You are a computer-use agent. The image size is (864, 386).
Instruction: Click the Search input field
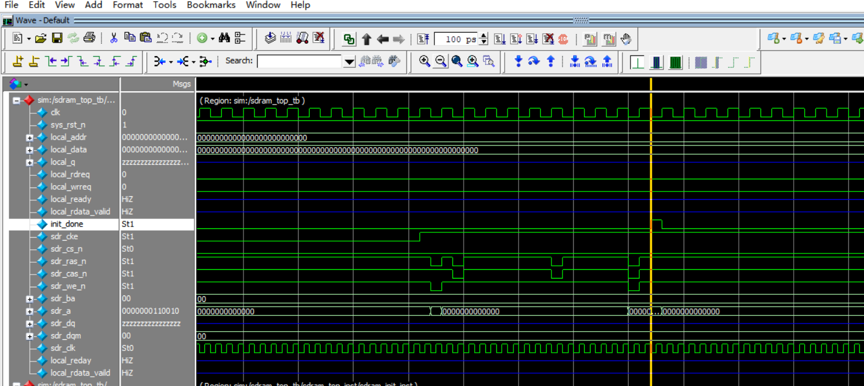point(300,61)
